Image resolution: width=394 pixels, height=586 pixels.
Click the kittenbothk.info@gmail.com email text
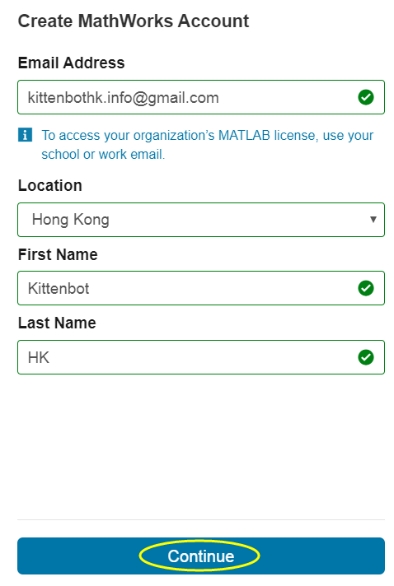coord(123,98)
